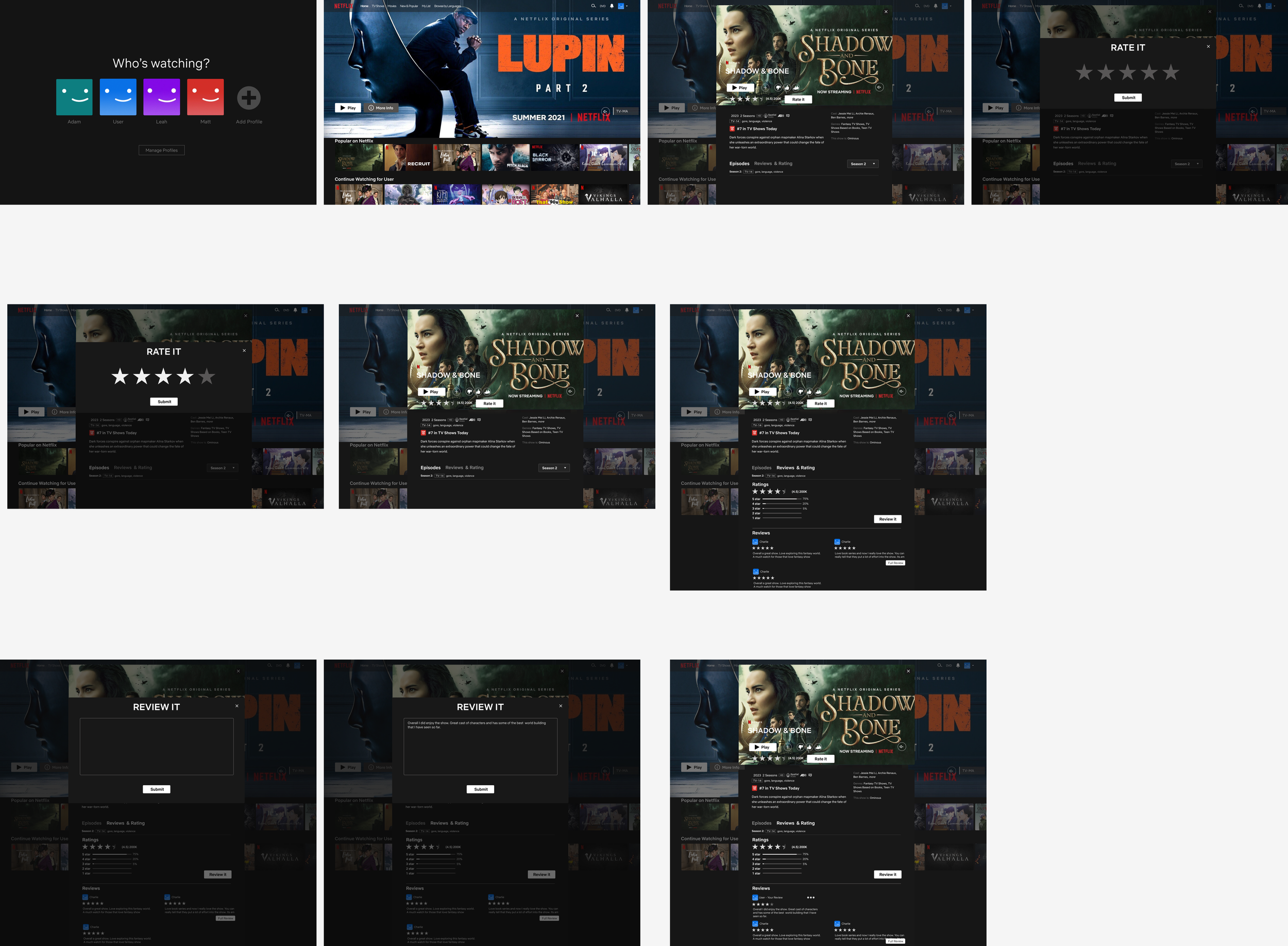This screenshot has height=946, width=1288.
Task: Click the "Who's watching?" heading
Action: [x=161, y=63]
